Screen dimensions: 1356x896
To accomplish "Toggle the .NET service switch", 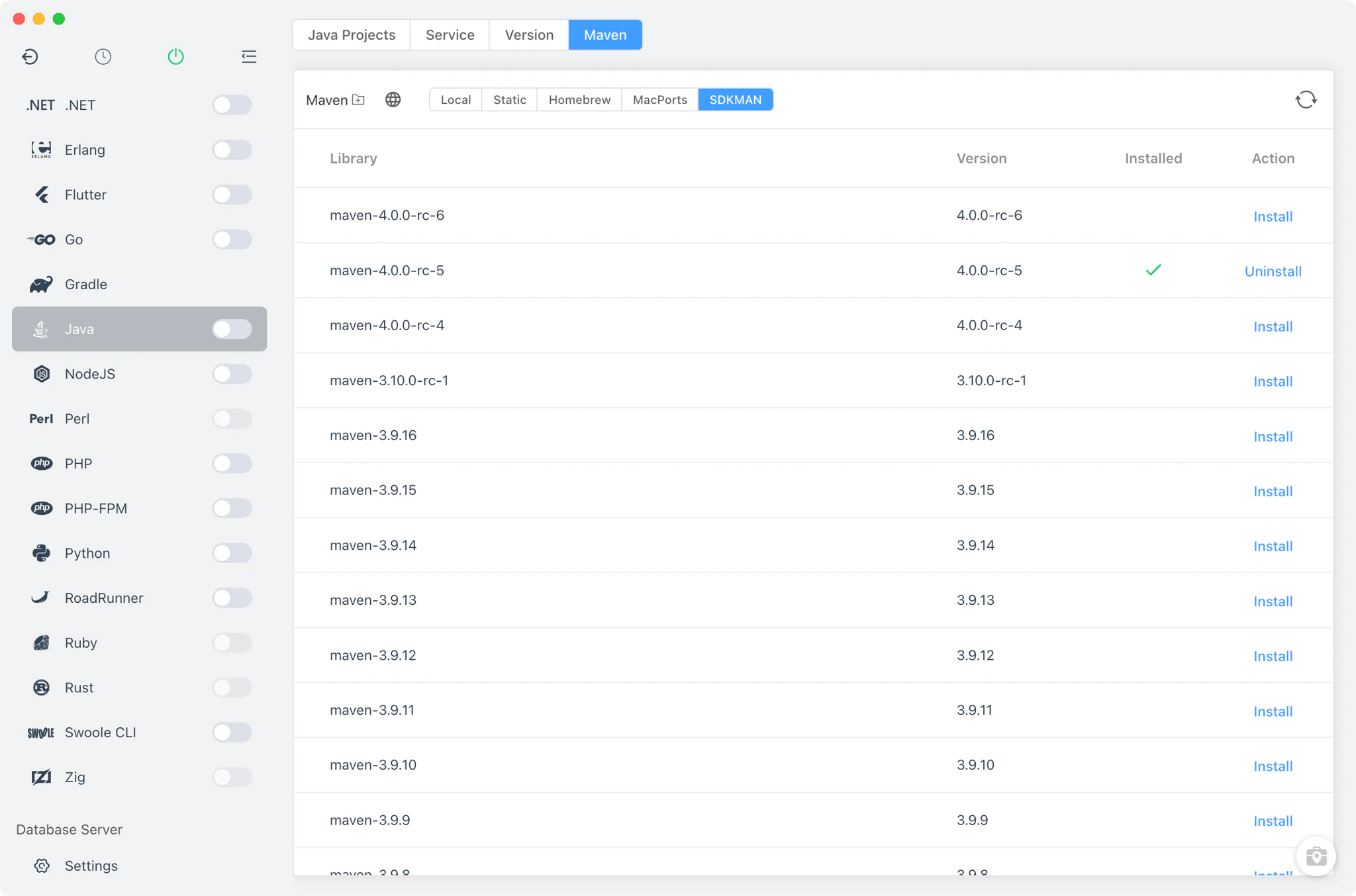I will click(x=232, y=105).
